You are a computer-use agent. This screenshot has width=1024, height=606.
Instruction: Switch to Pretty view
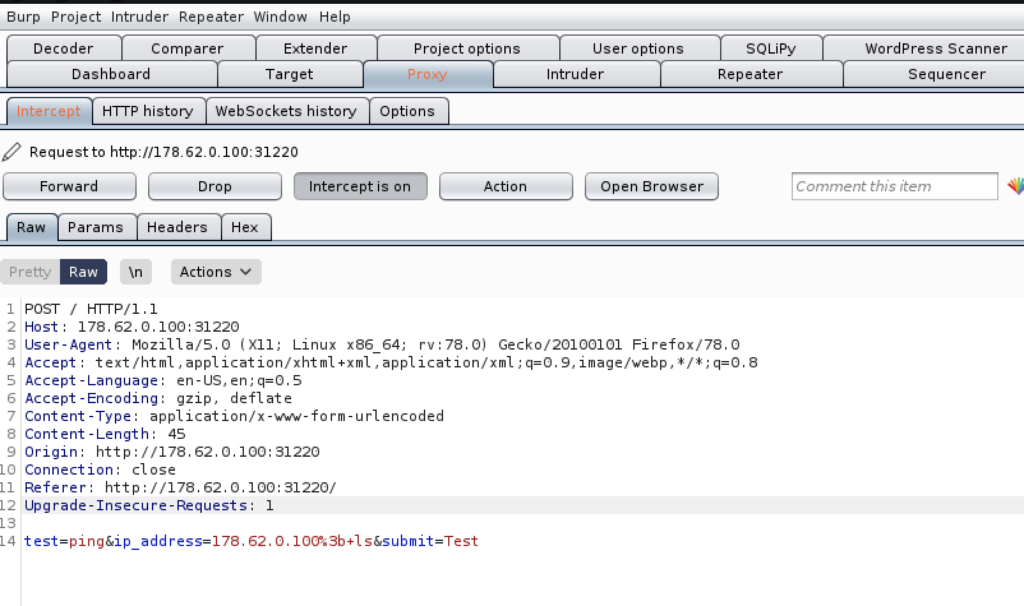[x=30, y=272]
